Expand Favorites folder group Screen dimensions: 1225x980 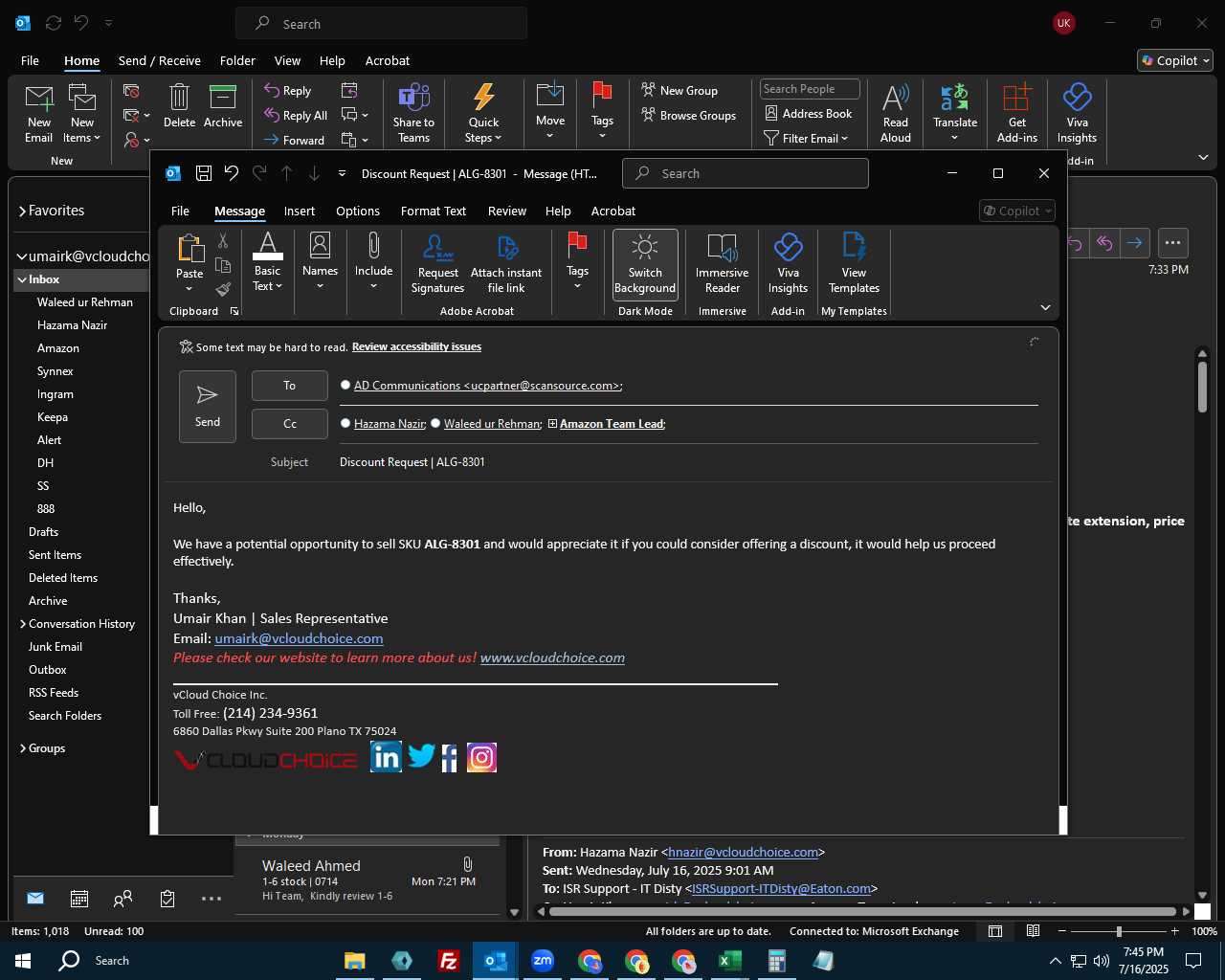(22, 212)
